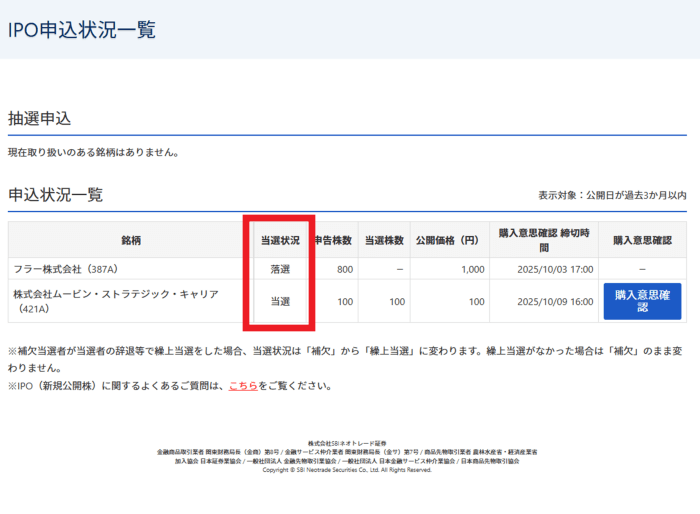This screenshot has height=514, width=700.
Task: Click the 当選株数 column header
Action: pos(383,240)
